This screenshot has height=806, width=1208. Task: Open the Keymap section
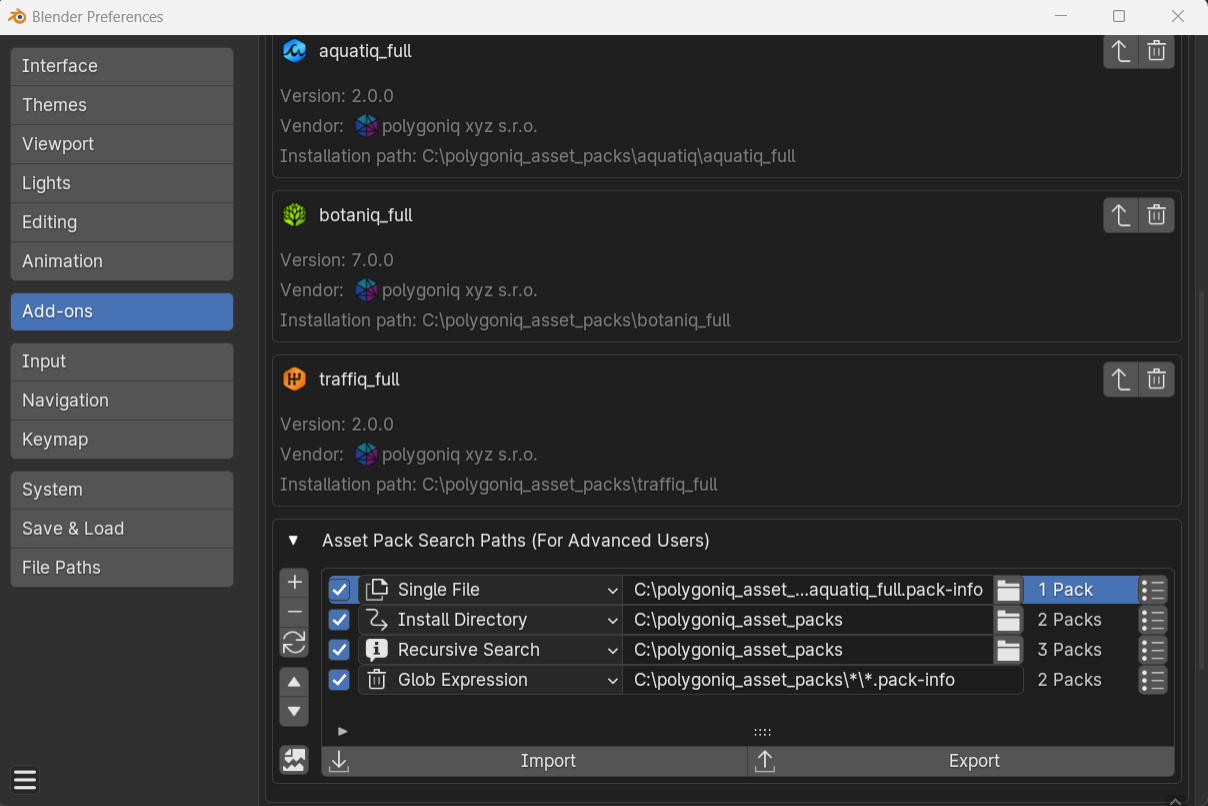[122, 439]
